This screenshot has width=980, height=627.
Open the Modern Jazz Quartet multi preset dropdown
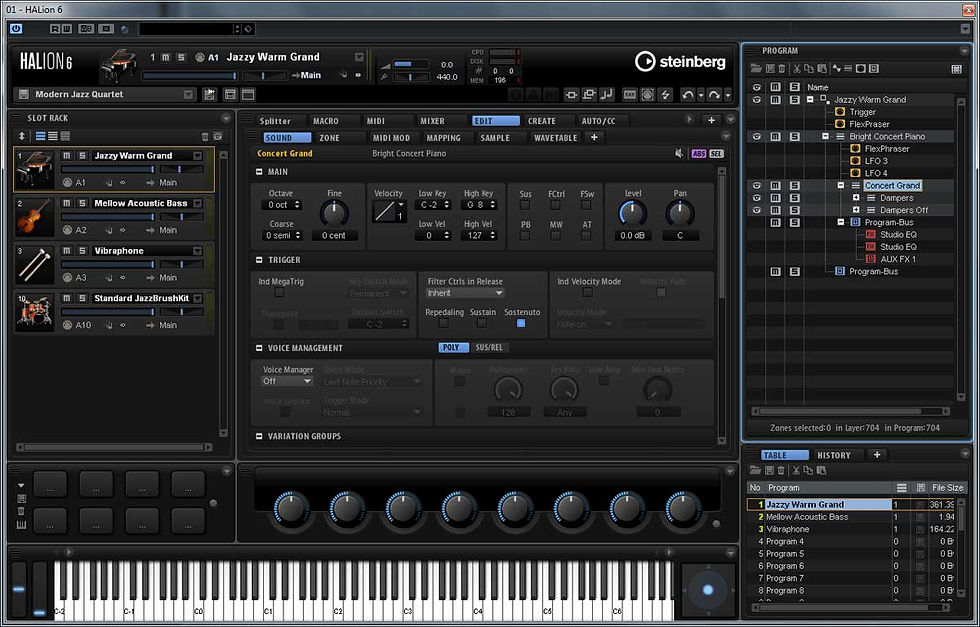point(189,94)
